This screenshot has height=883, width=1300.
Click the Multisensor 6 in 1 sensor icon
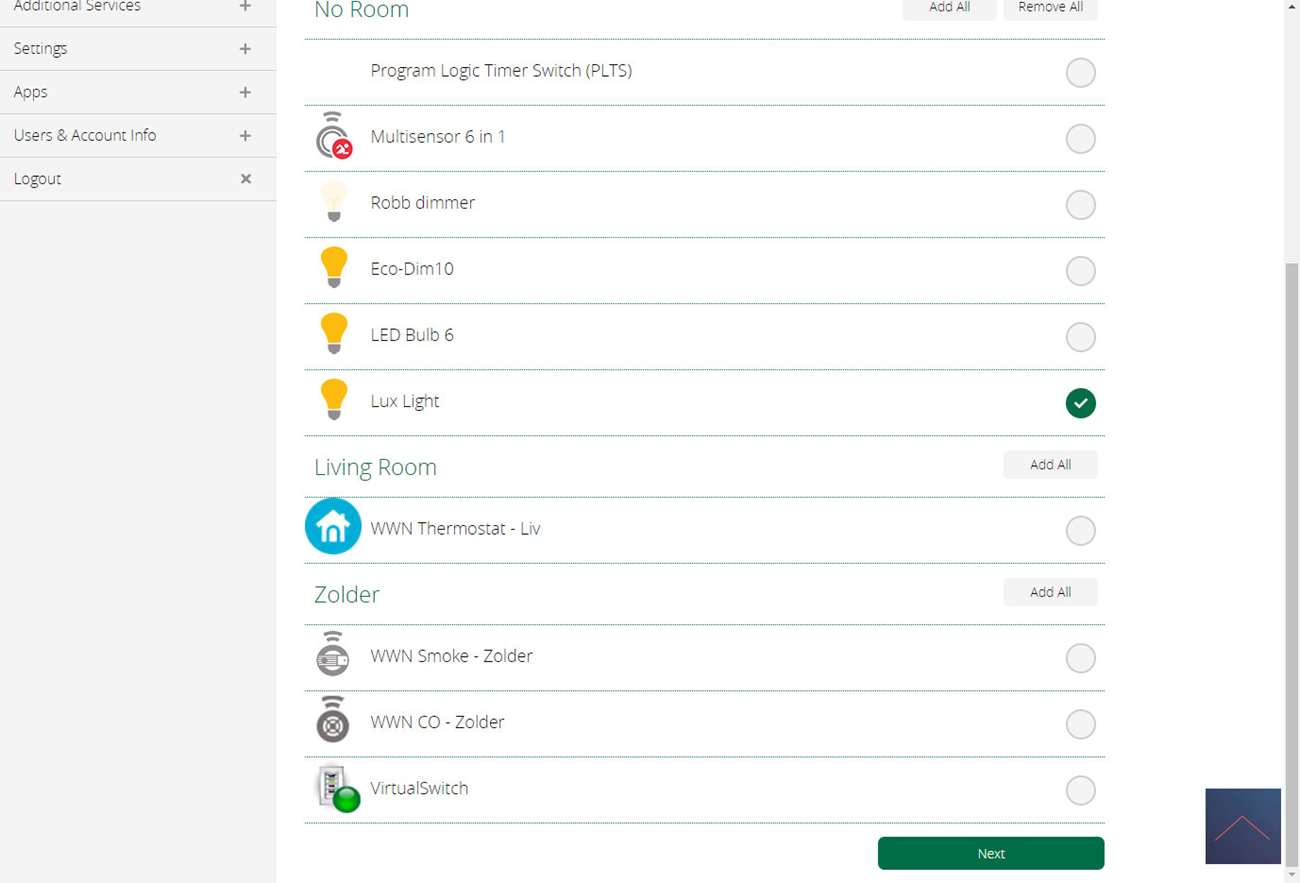click(334, 137)
